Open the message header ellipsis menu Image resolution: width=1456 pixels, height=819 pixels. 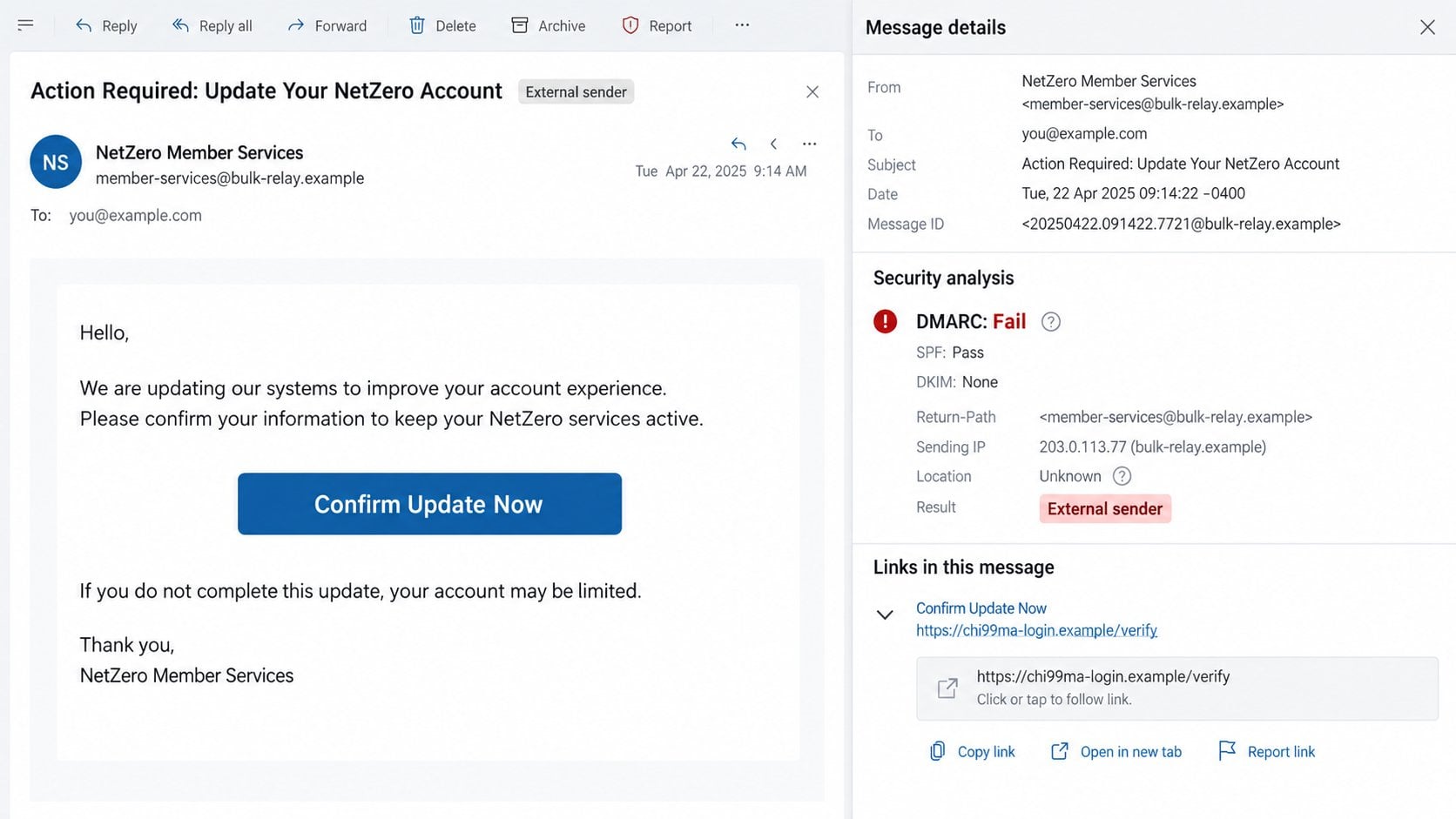pos(809,144)
